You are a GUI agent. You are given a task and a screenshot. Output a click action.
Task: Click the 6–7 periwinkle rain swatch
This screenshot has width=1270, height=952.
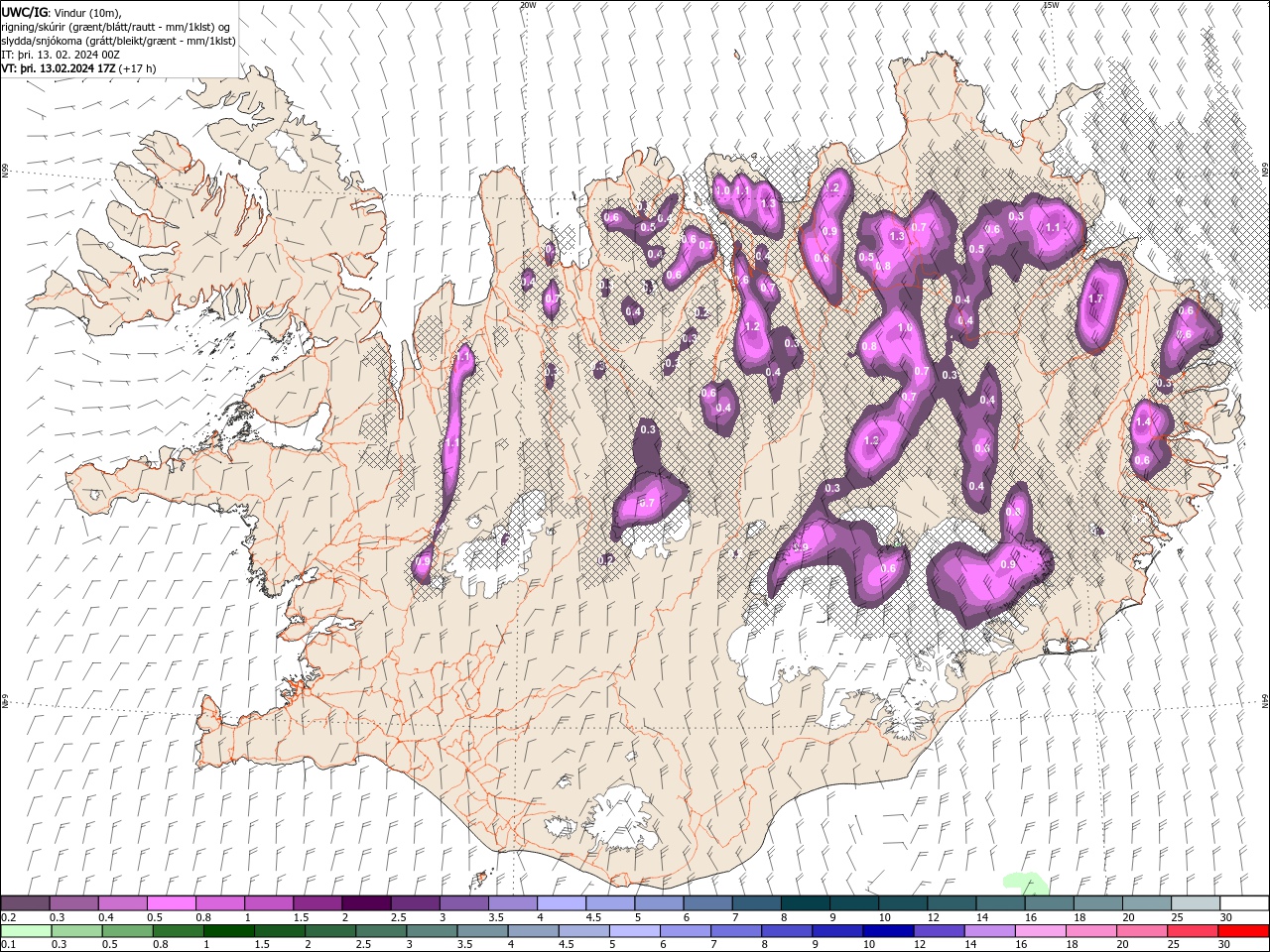point(685,931)
